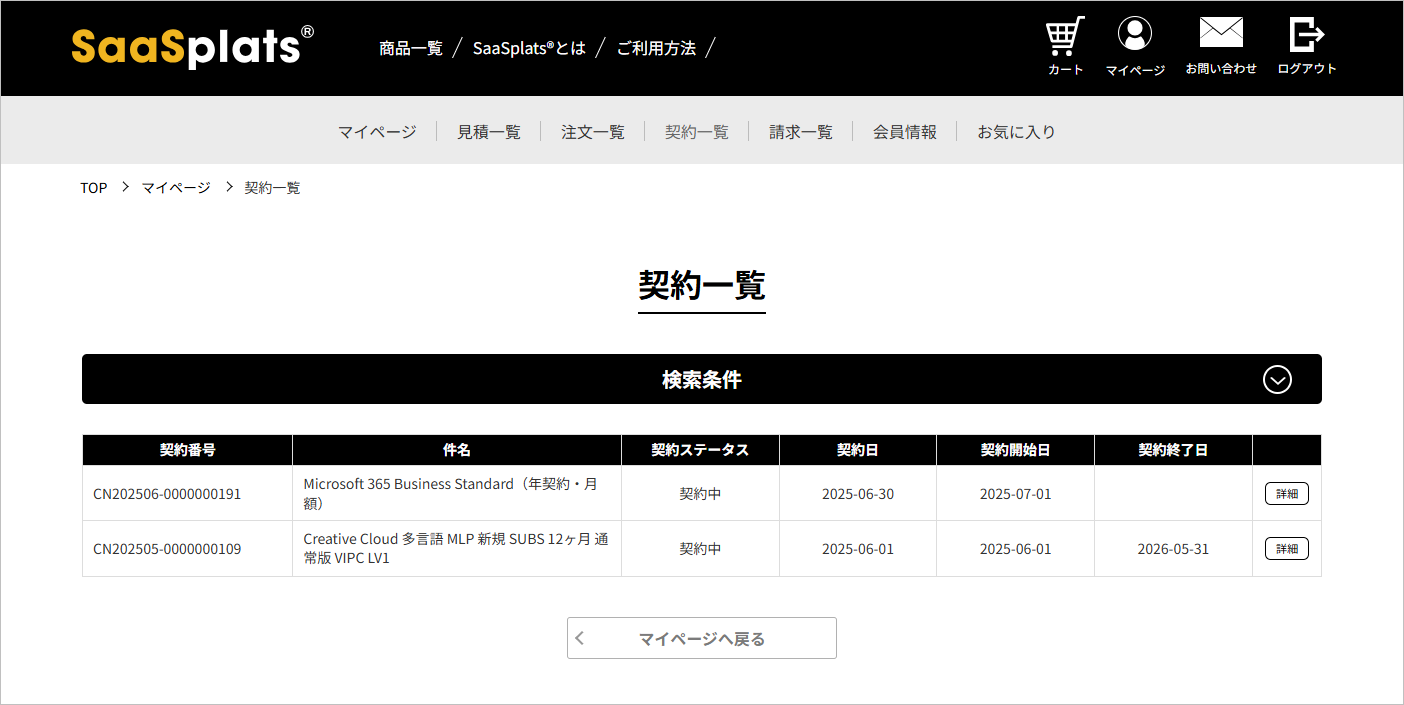Click 契約中 status in the Creative Cloud row
This screenshot has width=1404, height=705.
700,549
